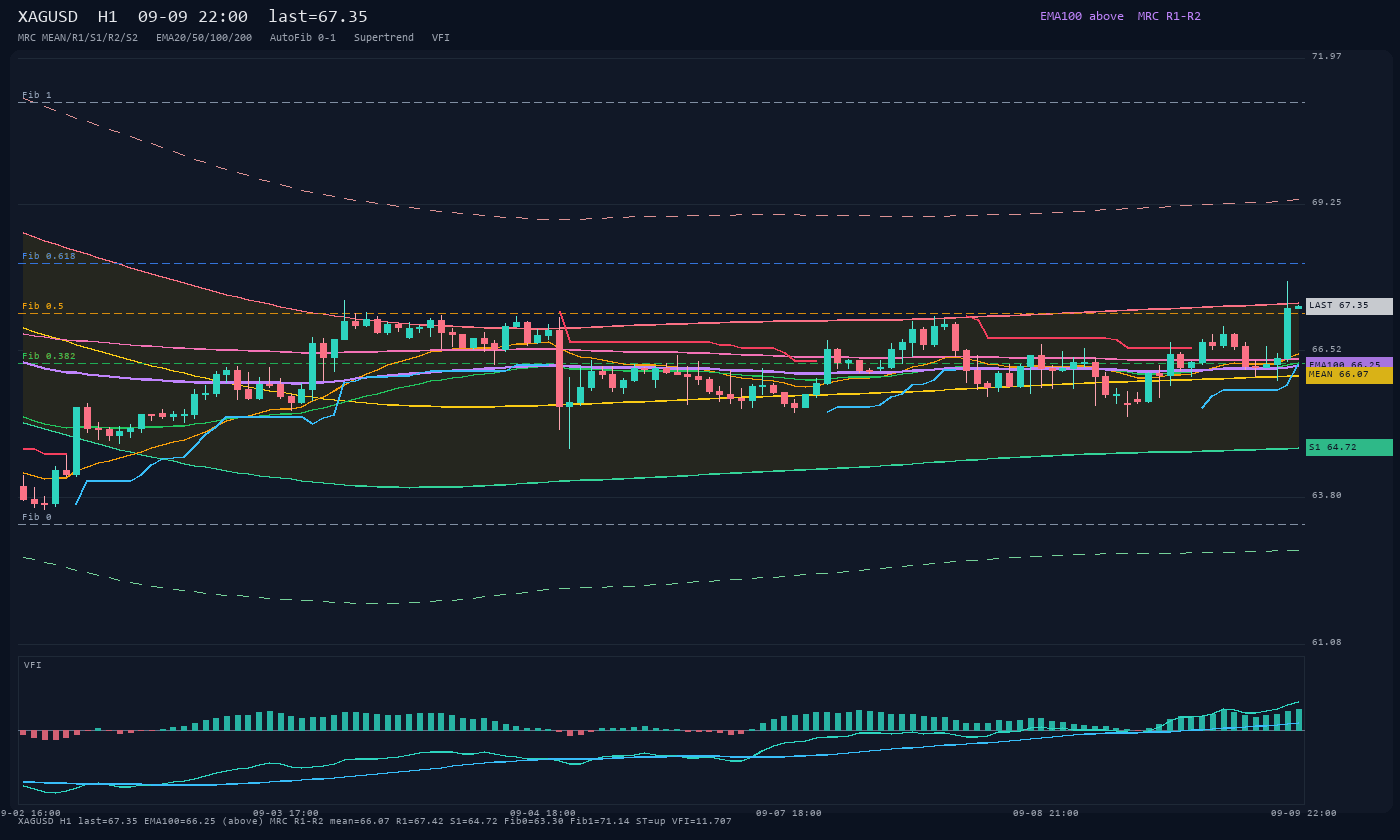Viewport: 1400px width, 840px height.
Task: Click the Fib 0.5 level label
Action: coord(43,307)
